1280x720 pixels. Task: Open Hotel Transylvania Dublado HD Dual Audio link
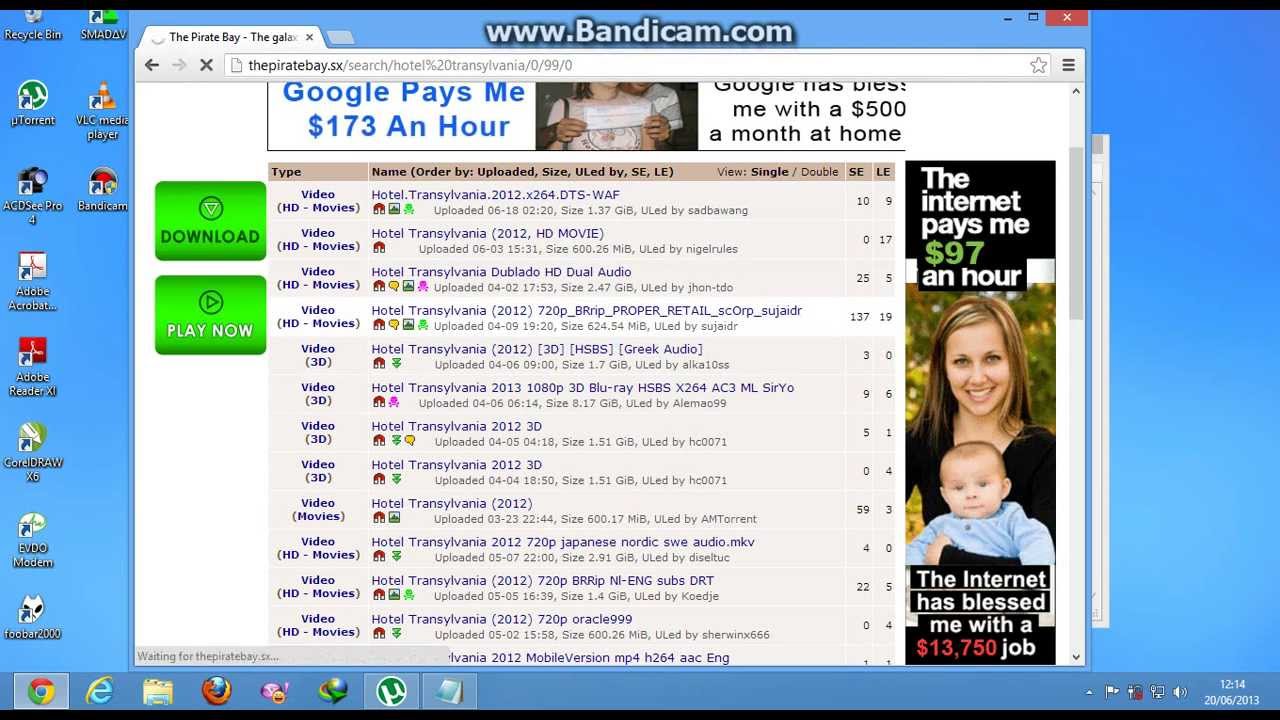[501, 272]
